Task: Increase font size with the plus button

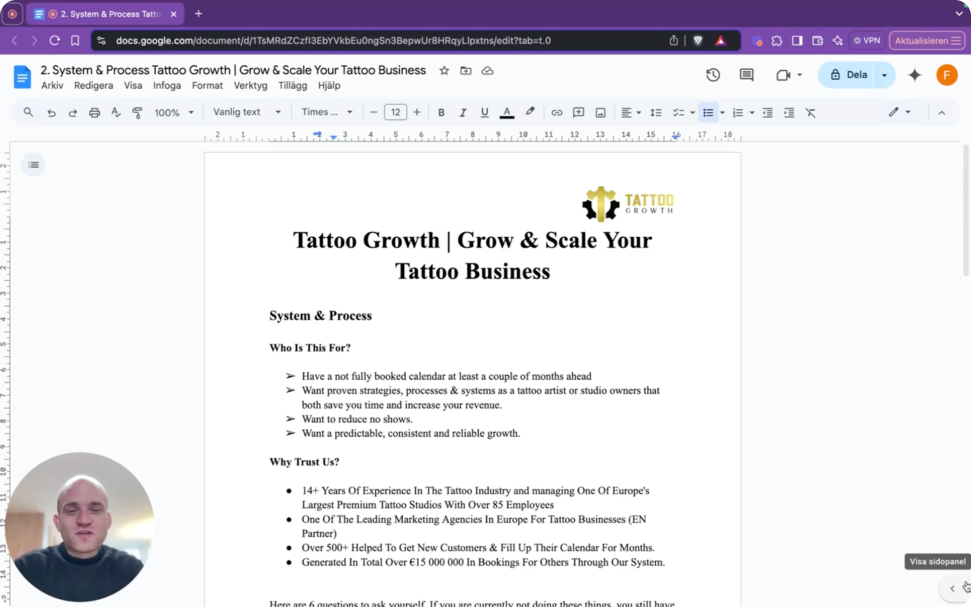Action: pyautogui.click(x=417, y=112)
